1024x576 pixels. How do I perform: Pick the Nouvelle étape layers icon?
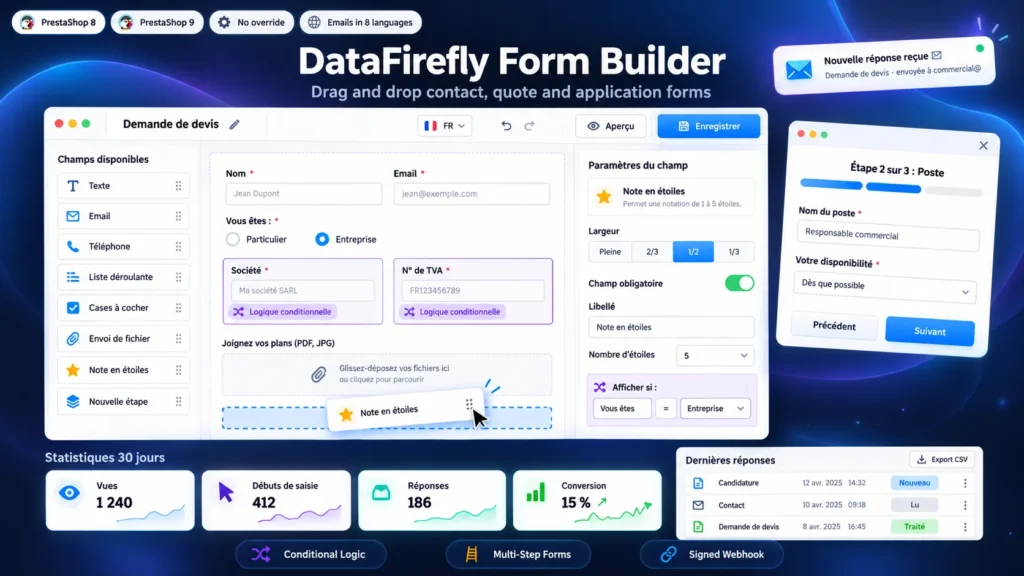(72, 401)
